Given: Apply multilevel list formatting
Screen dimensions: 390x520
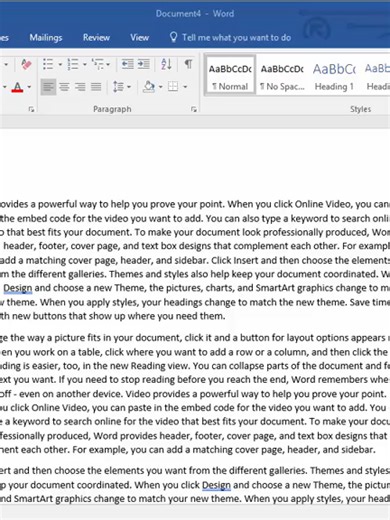Looking at the screenshot, I should tap(98, 64).
